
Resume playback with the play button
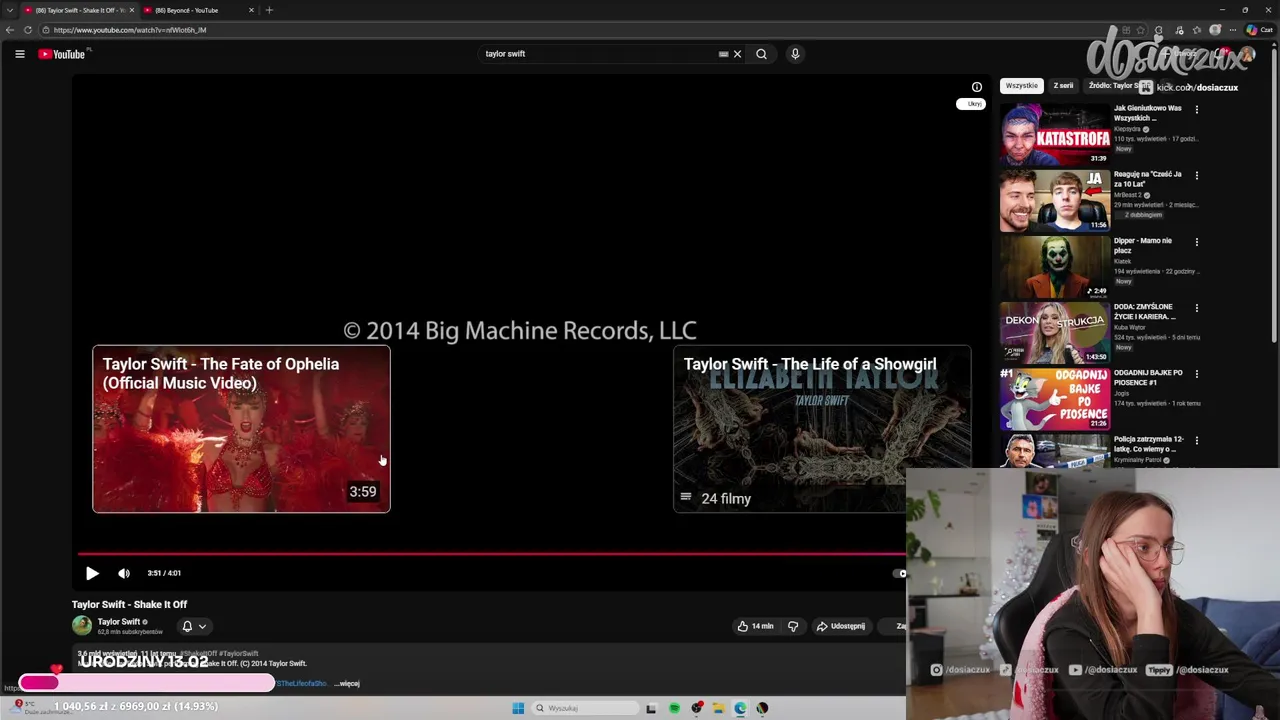pyautogui.click(x=92, y=573)
